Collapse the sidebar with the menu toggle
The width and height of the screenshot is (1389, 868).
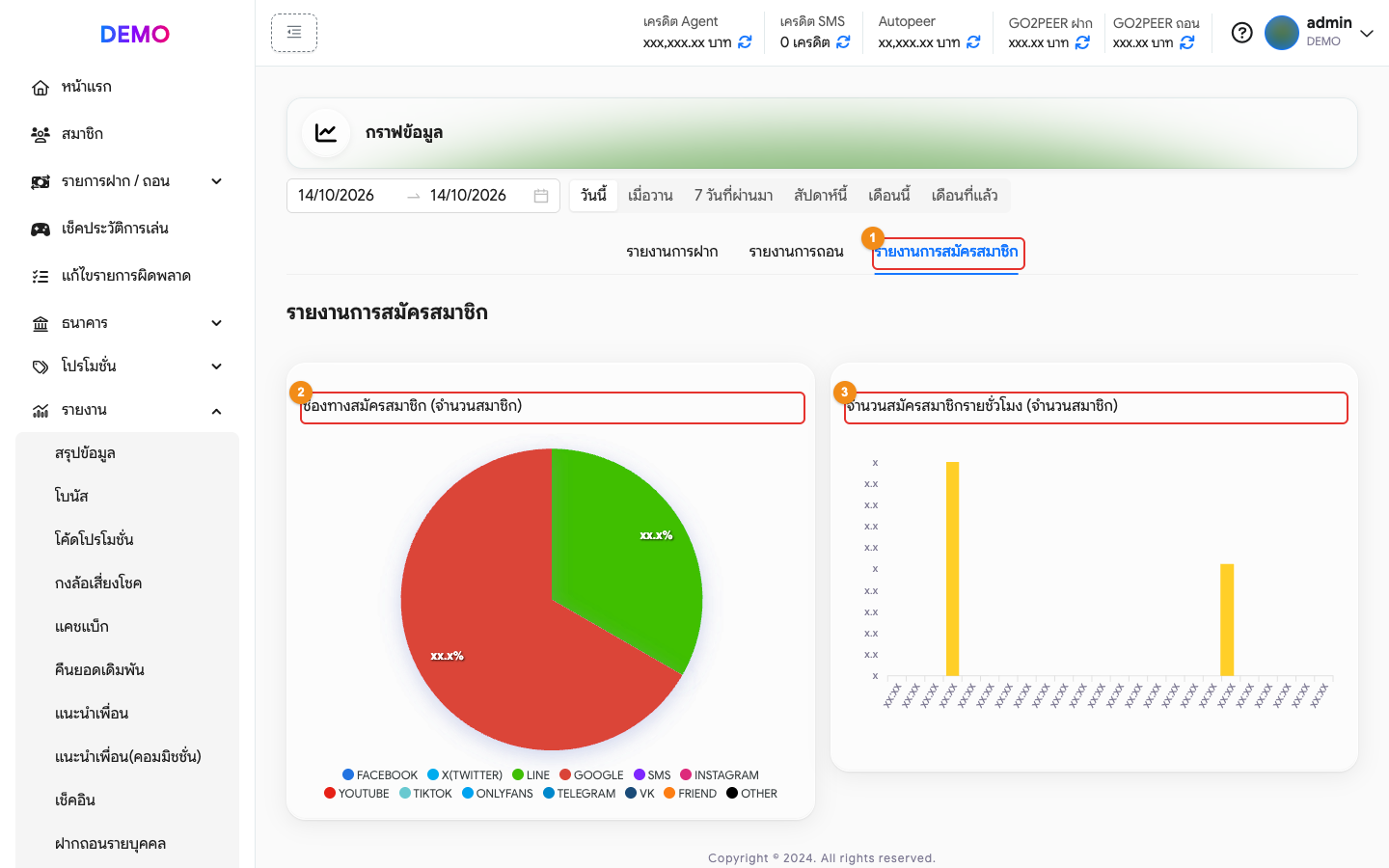pyautogui.click(x=294, y=33)
